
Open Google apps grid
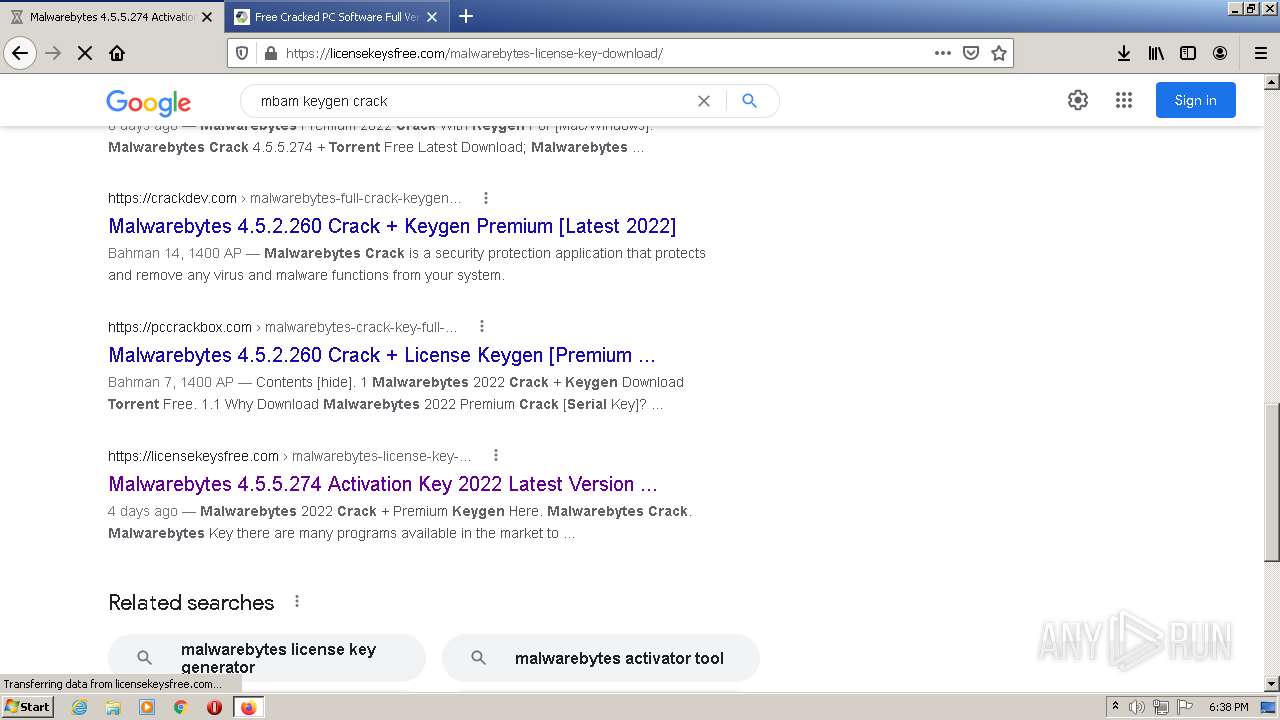click(1124, 100)
